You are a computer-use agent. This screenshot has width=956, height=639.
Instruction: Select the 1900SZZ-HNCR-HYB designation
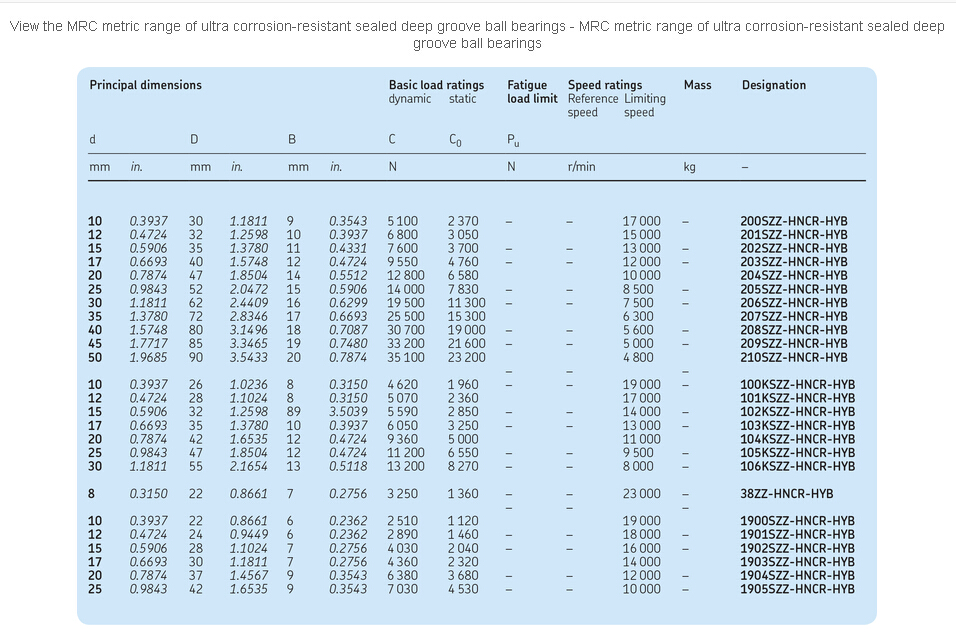(797, 521)
